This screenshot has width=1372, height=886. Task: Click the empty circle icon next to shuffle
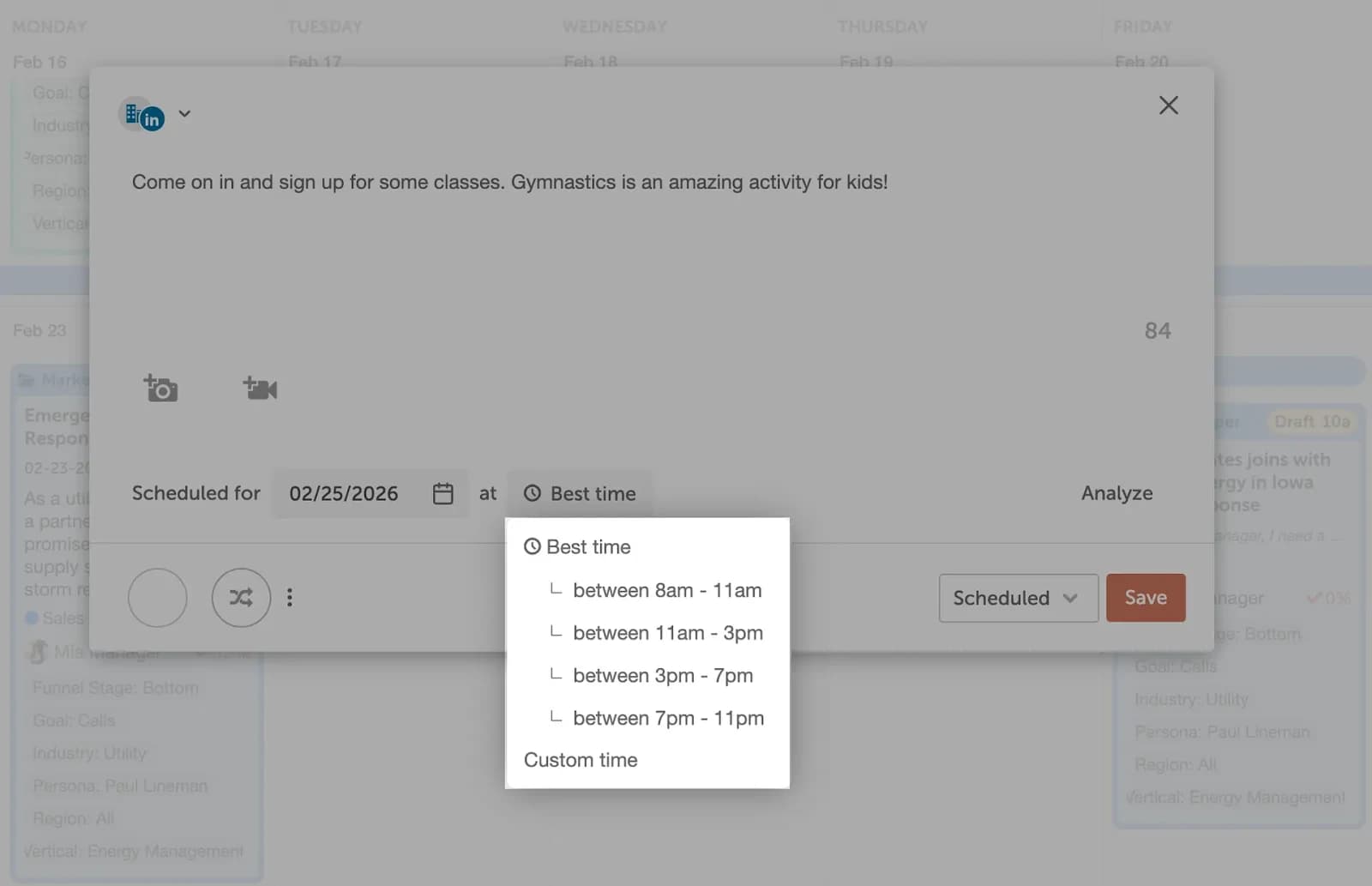click(157, 598)
